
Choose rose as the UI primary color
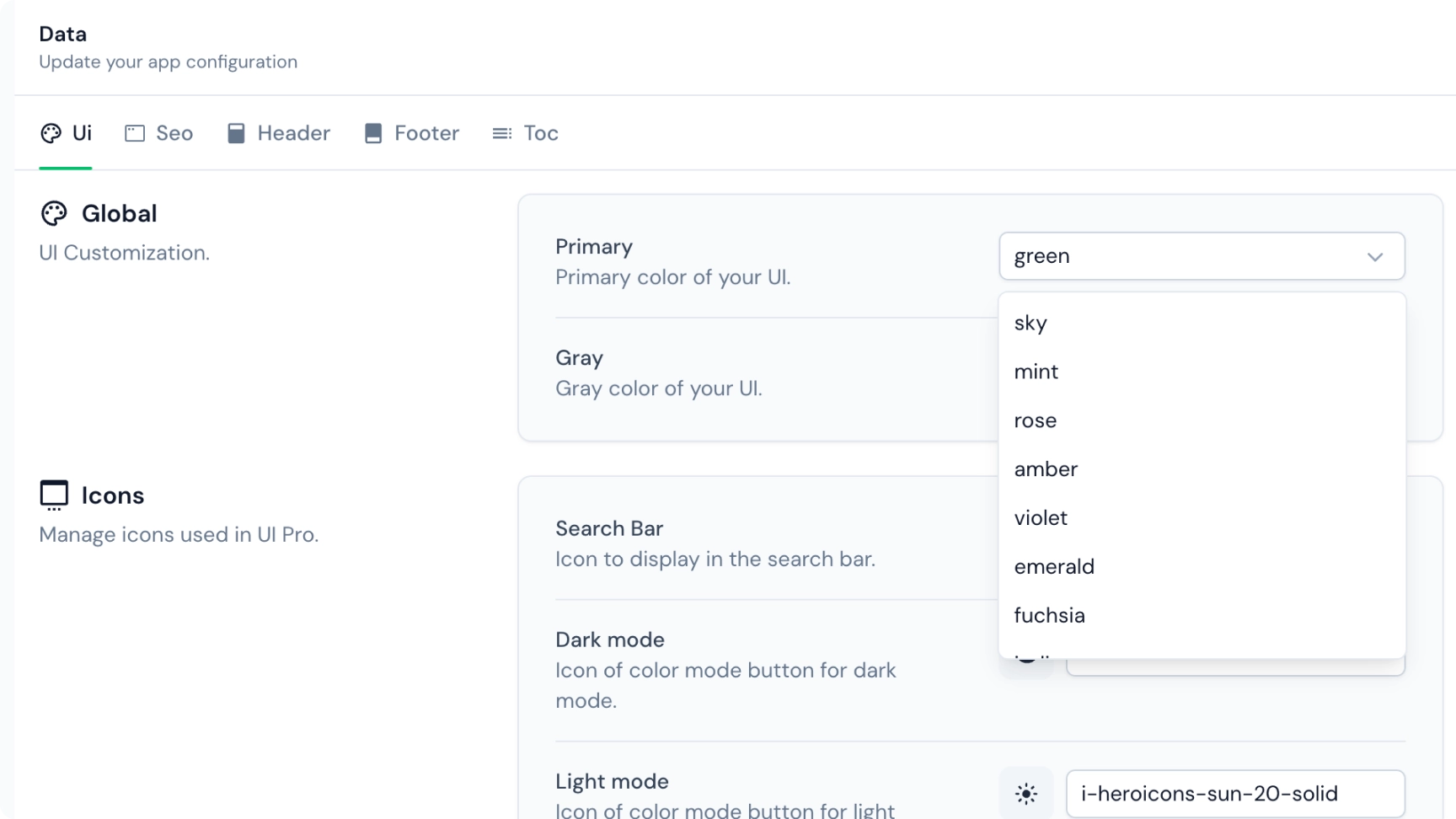point(1035,420)
